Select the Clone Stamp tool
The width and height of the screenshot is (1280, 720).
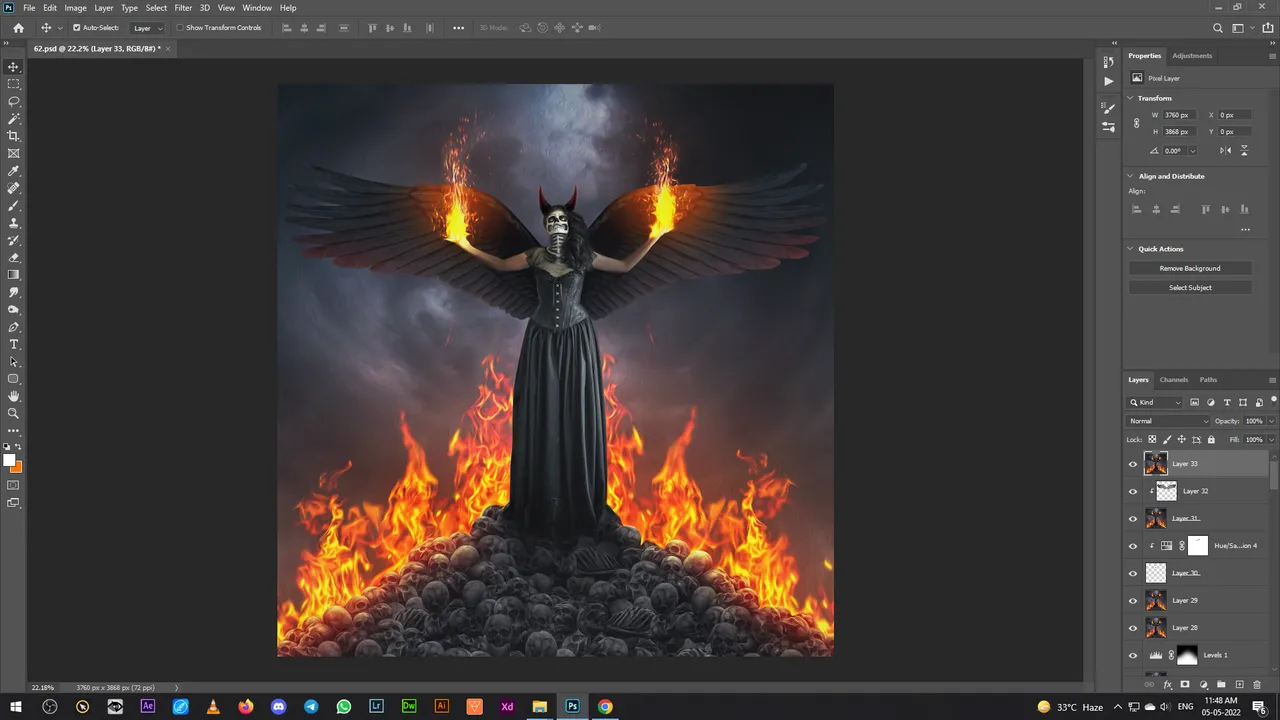pos(13,223)
